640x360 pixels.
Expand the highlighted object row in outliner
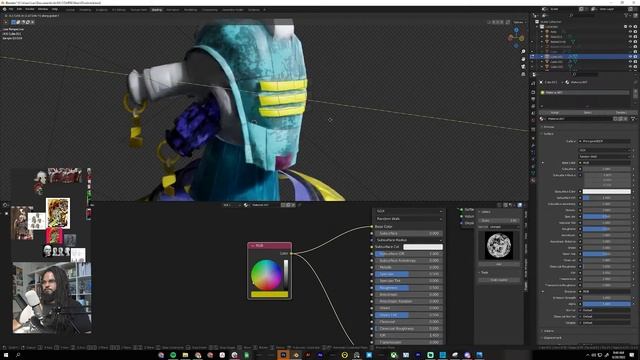coord(542,57)
